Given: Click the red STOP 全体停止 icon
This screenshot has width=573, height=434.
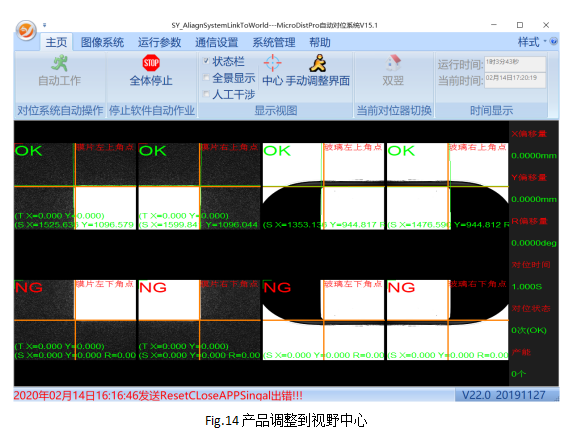Looking at the screenshot, I should coord(151,63).
